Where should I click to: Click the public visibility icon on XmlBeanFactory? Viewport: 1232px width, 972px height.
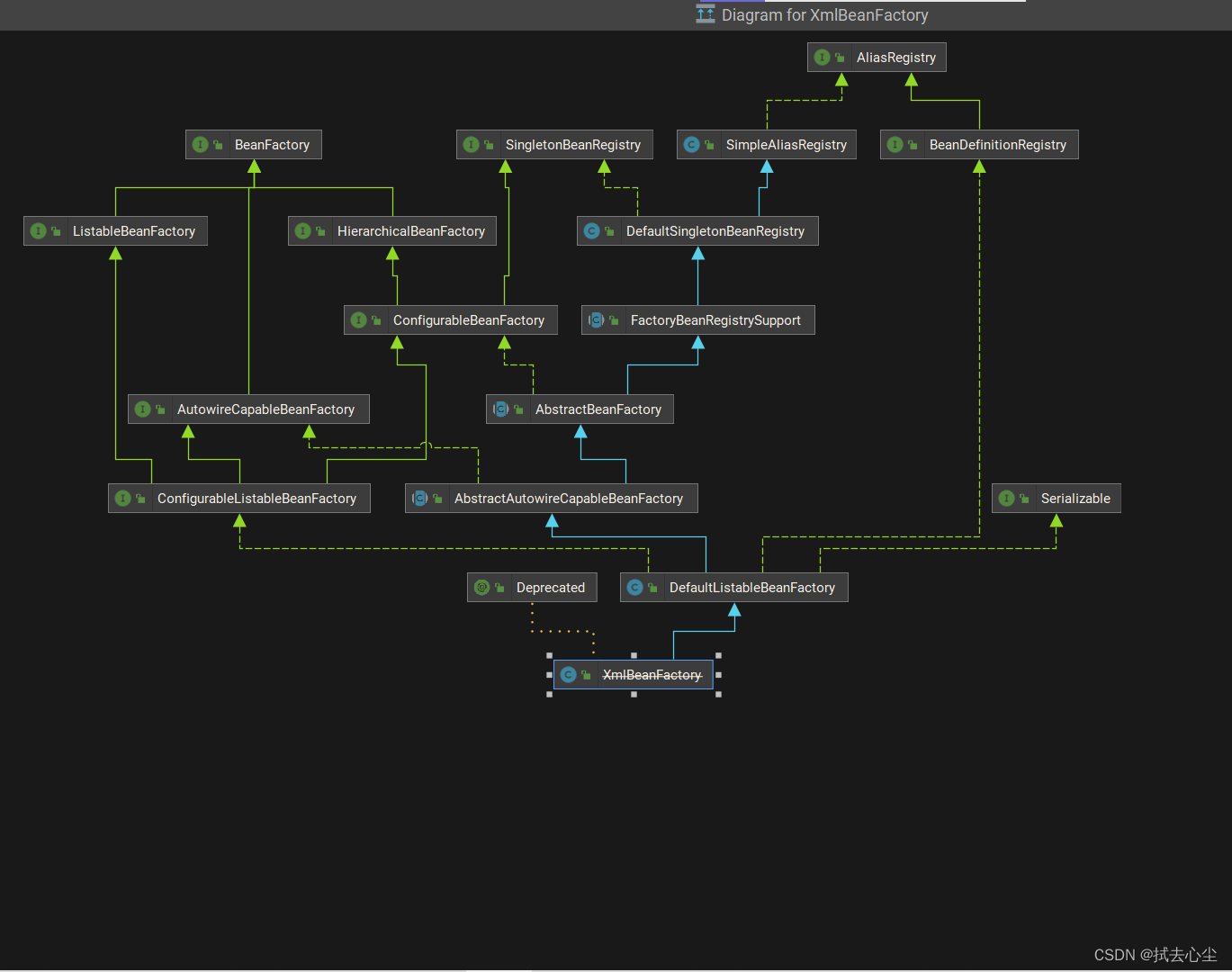pos(586,675)
